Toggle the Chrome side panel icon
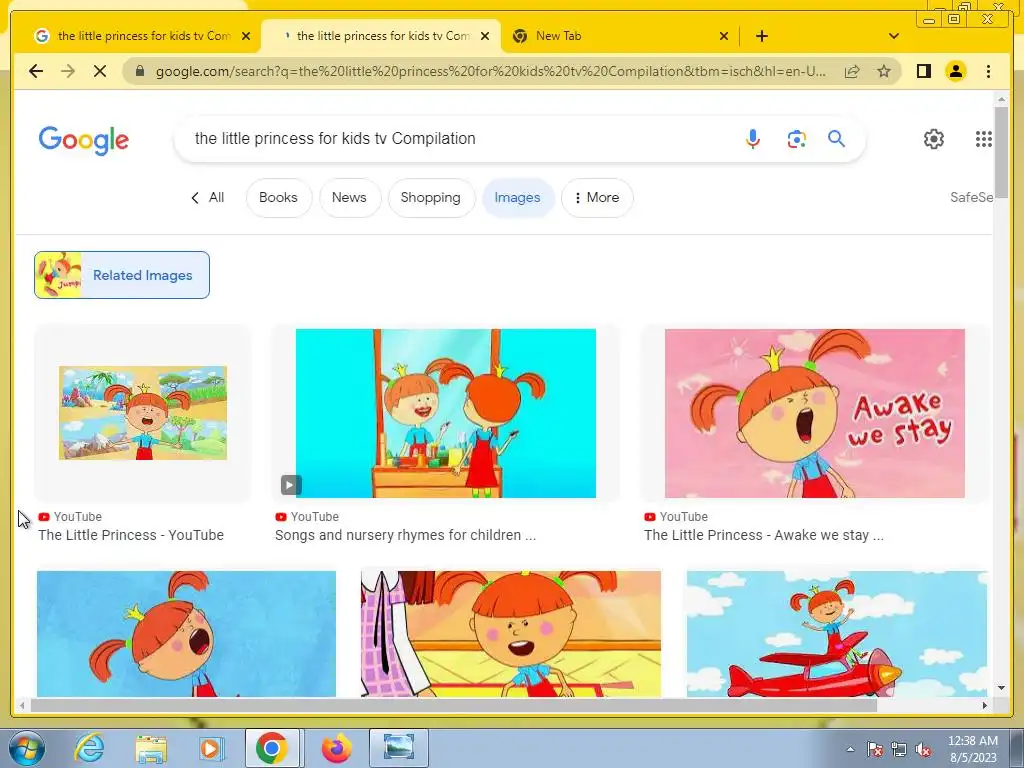The image size is (1024, 768). click(x=923, y=71)
